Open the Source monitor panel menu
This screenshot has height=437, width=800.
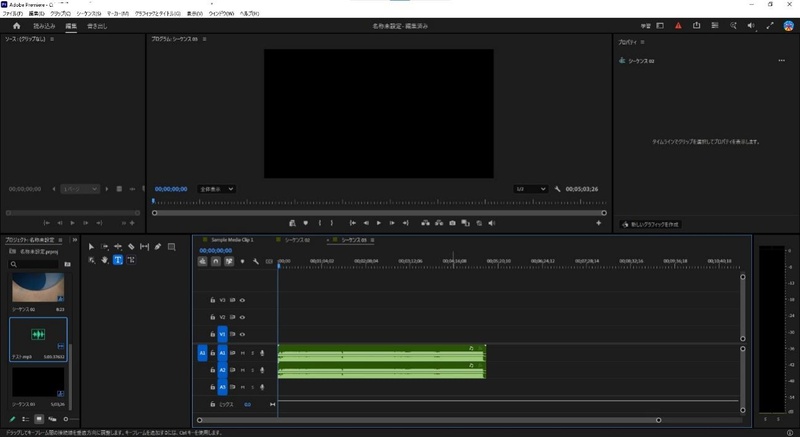click(52, 39)
